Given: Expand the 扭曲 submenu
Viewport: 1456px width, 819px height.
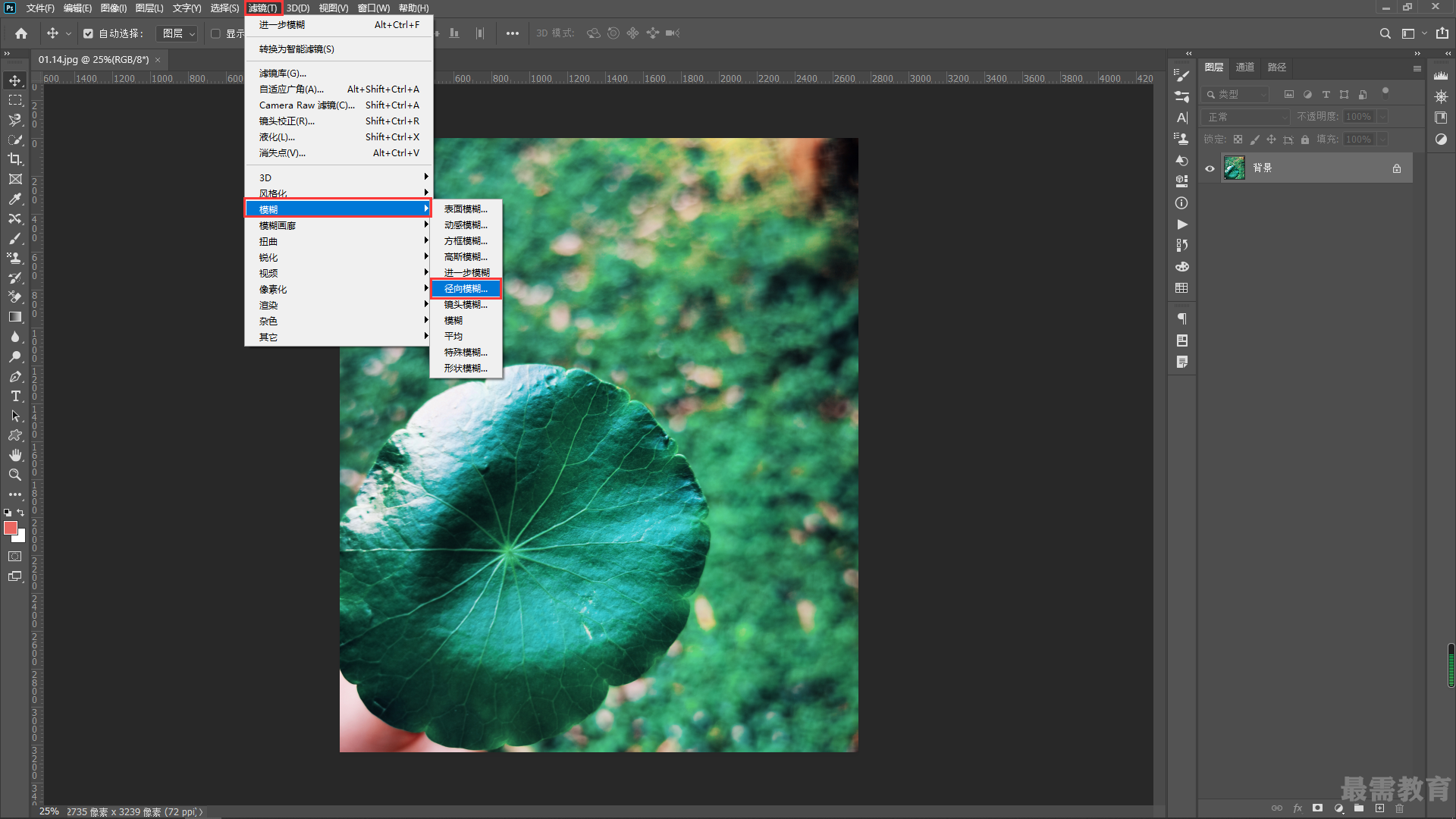Looking at the screenshot, I should [338, 241].
